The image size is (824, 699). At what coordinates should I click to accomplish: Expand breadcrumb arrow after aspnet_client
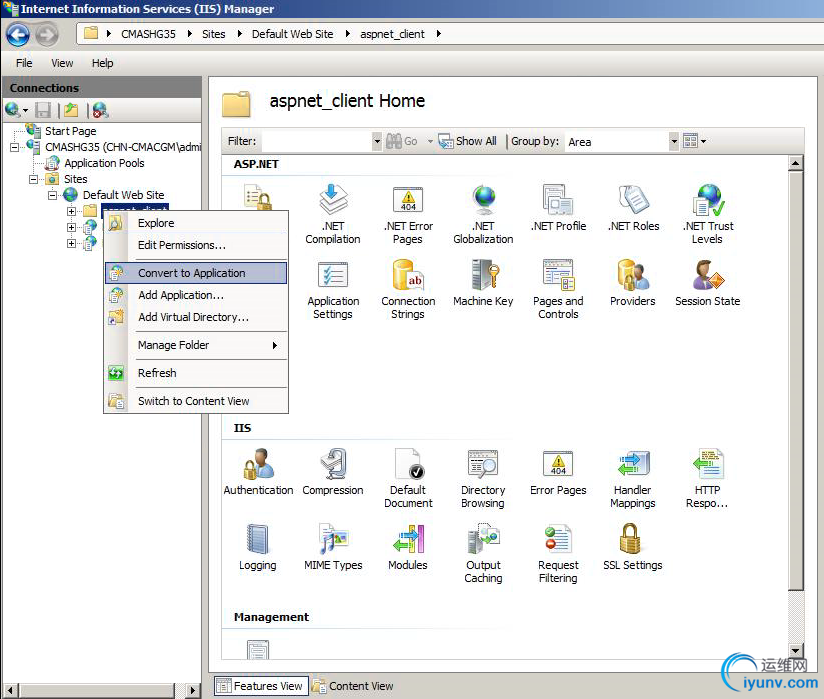point(439,34)
